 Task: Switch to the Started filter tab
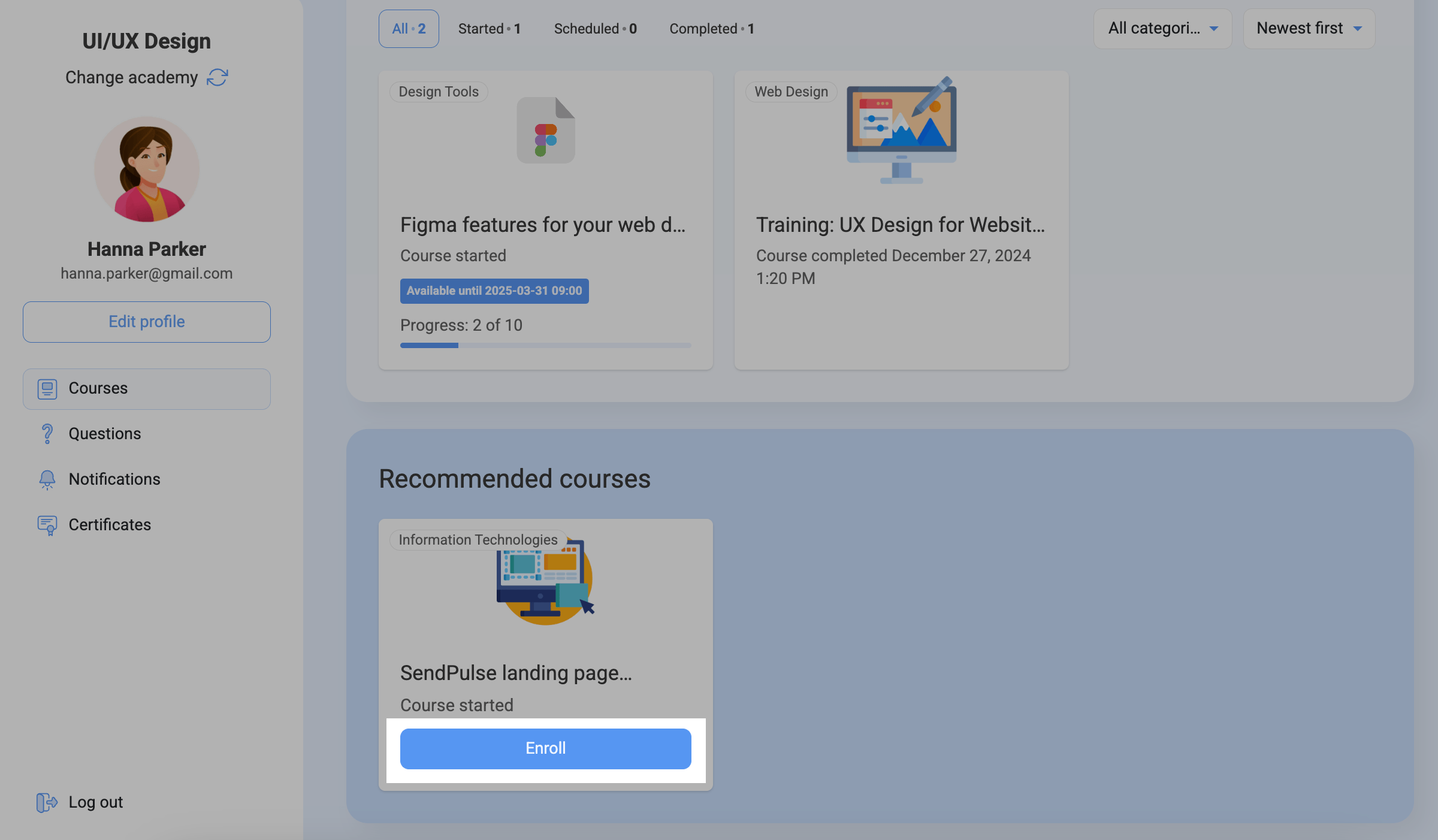point(489,29)
